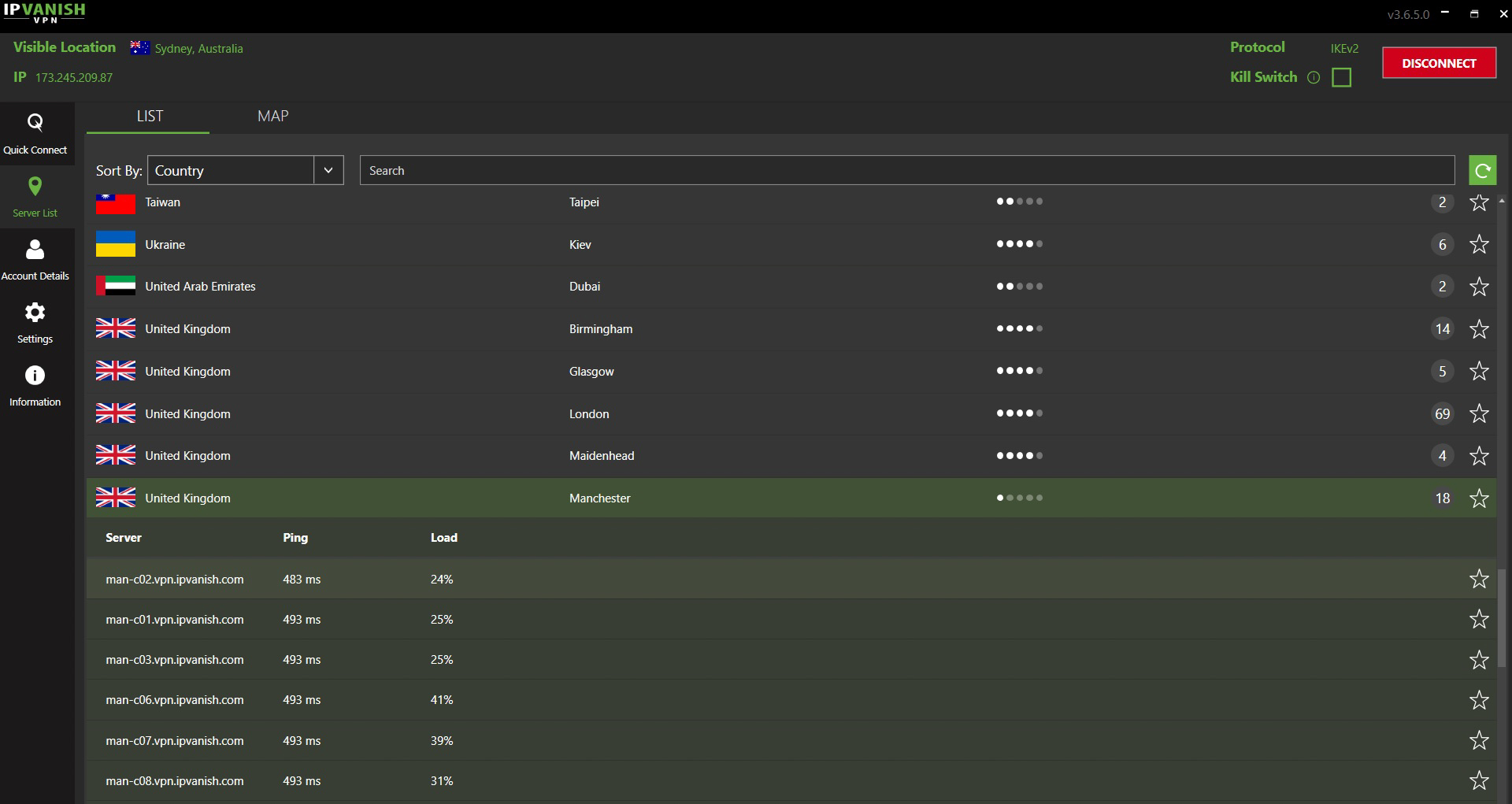Expand Maidenhead server count 4

[1442, 456]
